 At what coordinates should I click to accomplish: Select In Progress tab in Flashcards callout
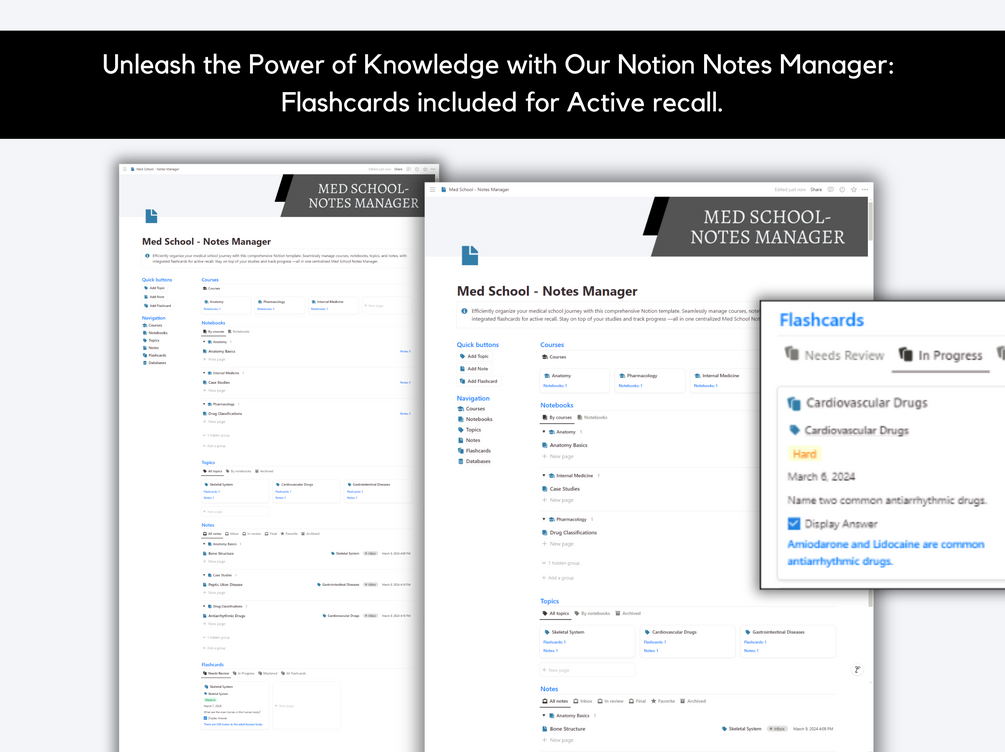pos(941,355)
